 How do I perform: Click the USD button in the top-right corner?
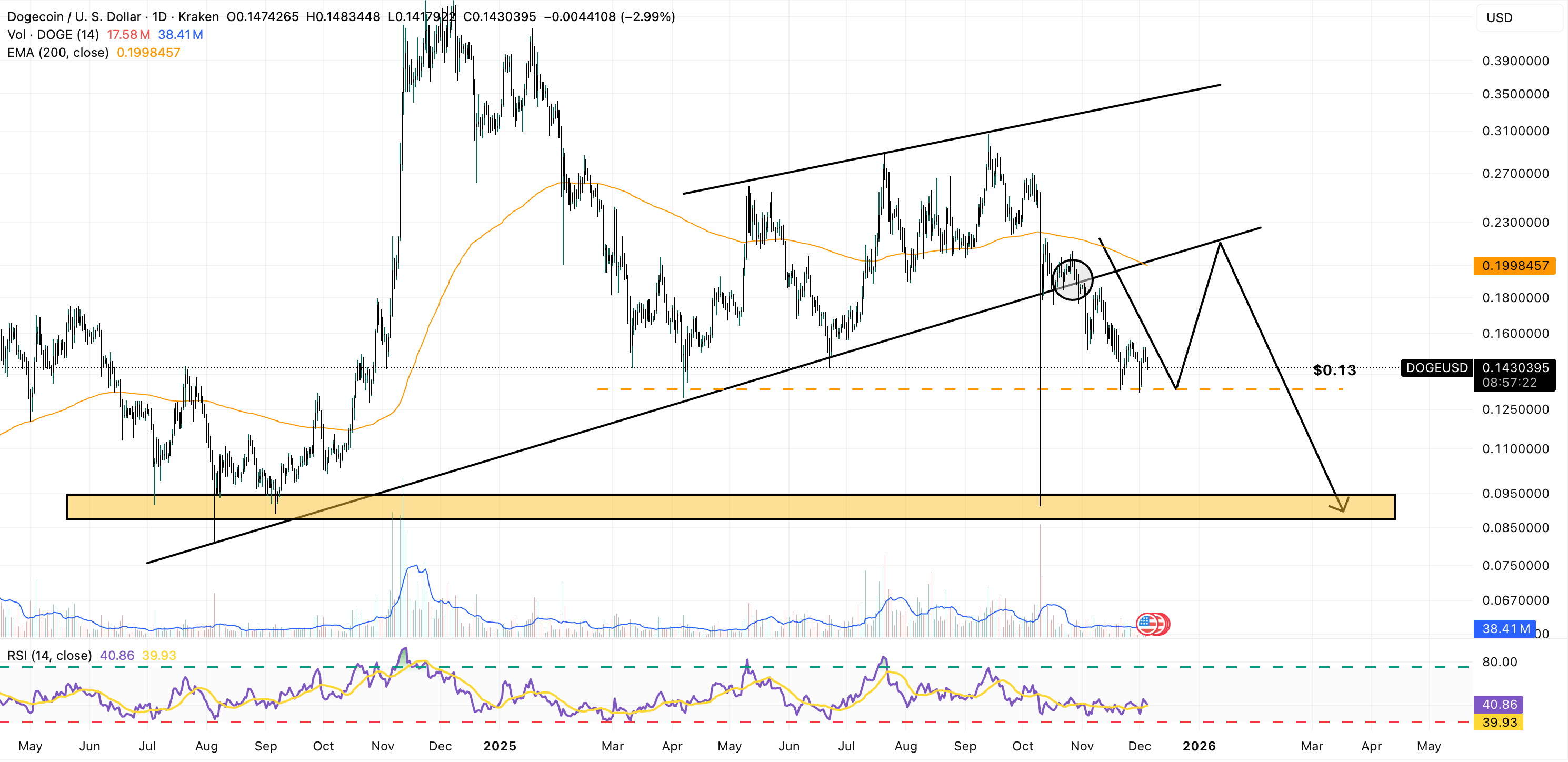pos(1501,18)
